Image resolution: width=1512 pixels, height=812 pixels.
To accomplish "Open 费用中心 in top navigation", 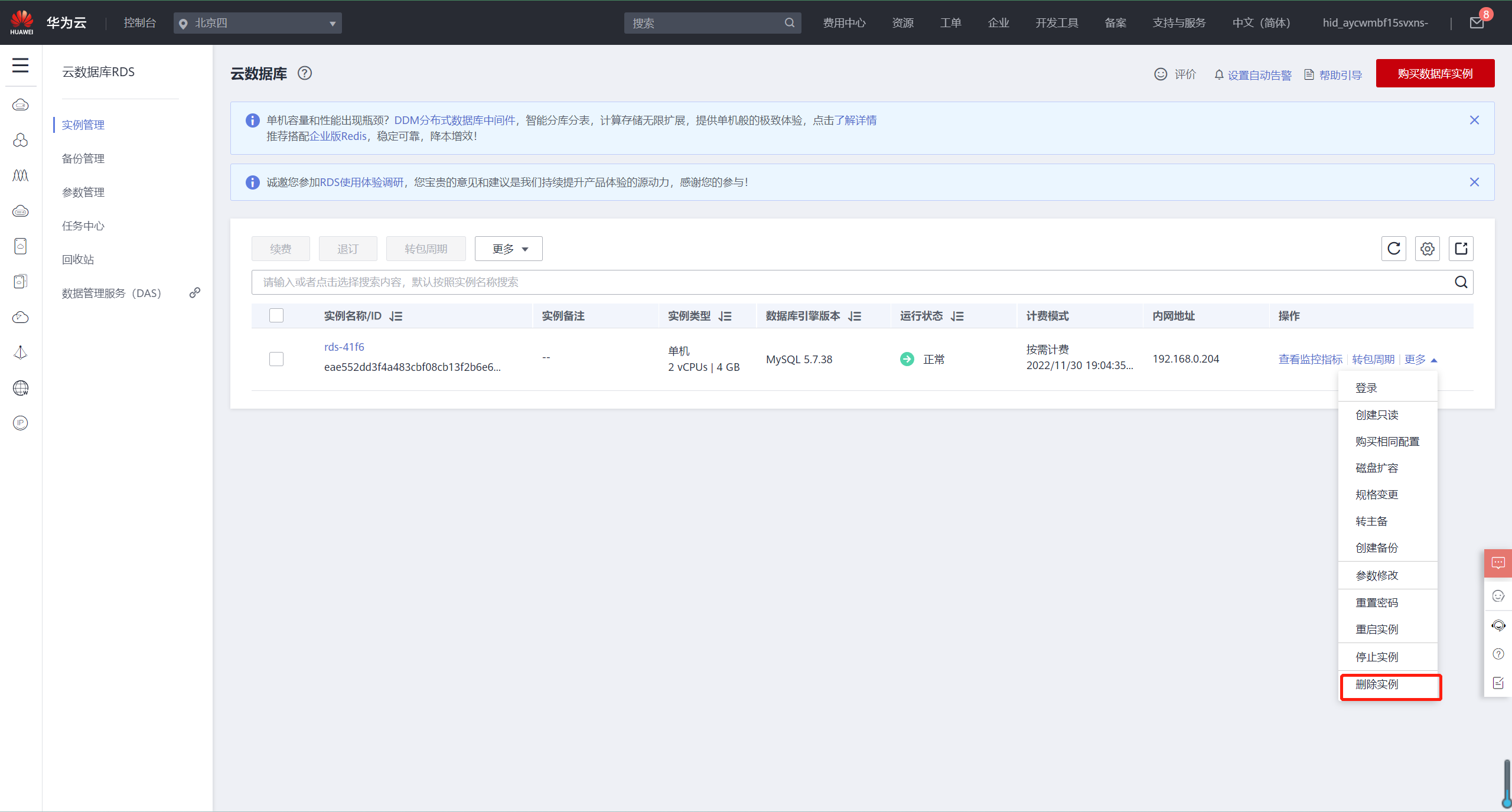I will 845,23.
